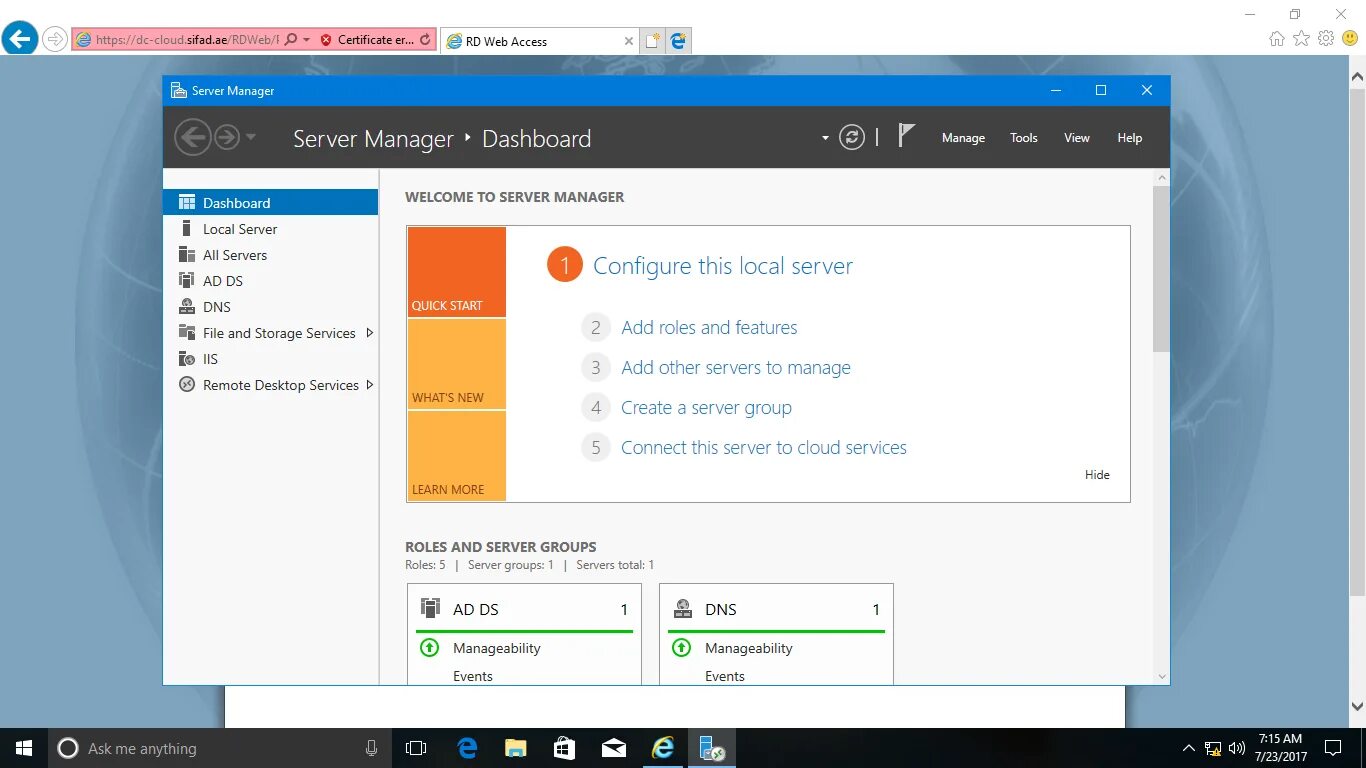Image resolution: width=1366 pixels, height=768 pixels.
Task: Click the Cortana search box
Action: [220, 748]
